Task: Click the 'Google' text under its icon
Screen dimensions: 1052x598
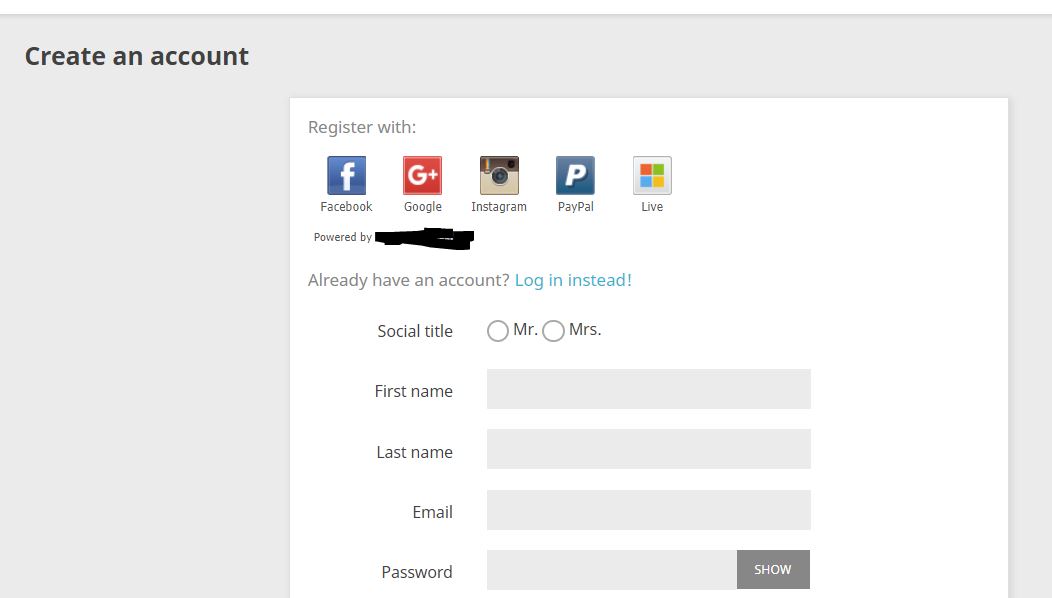Action: (422, 207)
